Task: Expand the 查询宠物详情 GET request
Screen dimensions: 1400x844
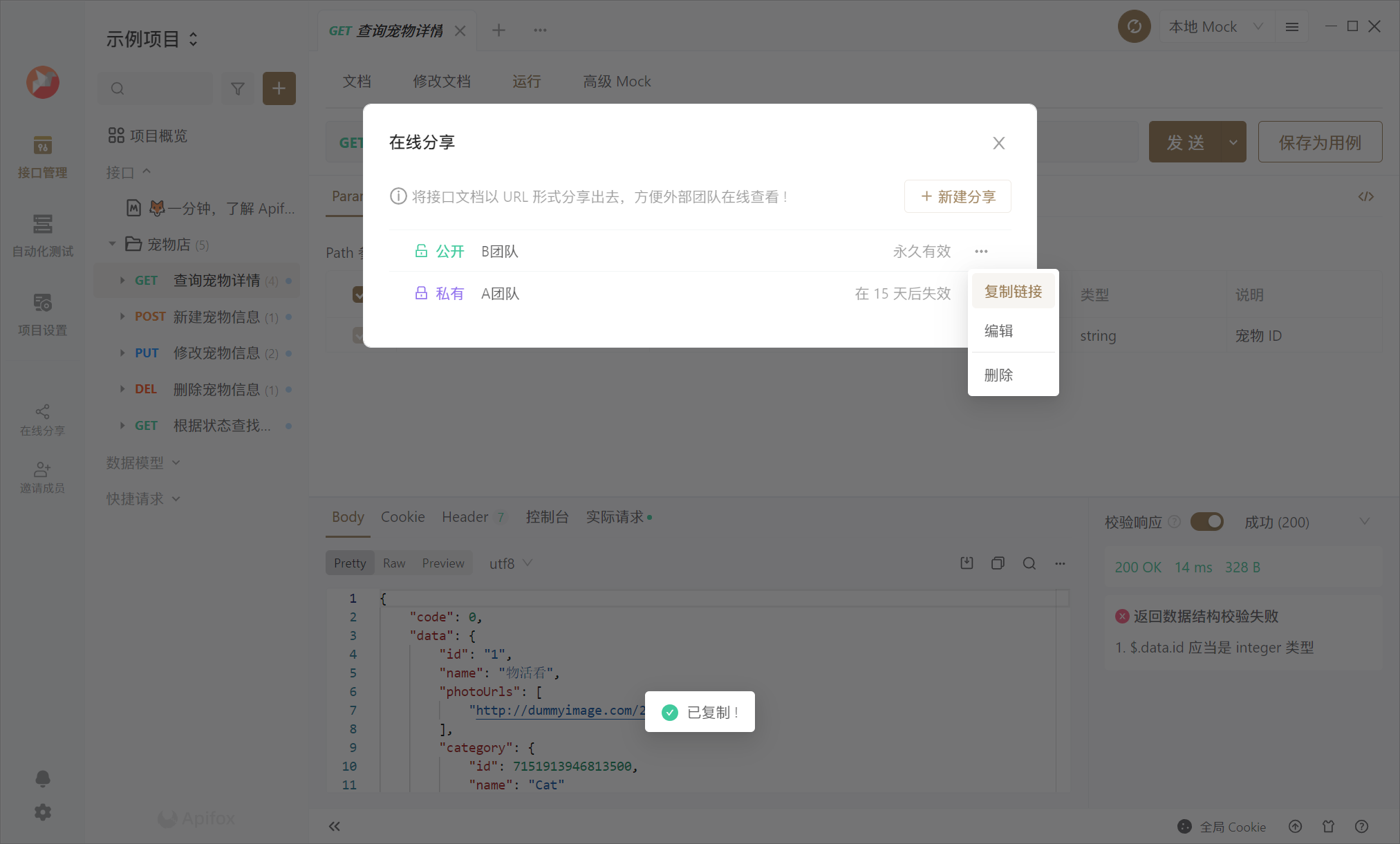Action: [122, 280]
